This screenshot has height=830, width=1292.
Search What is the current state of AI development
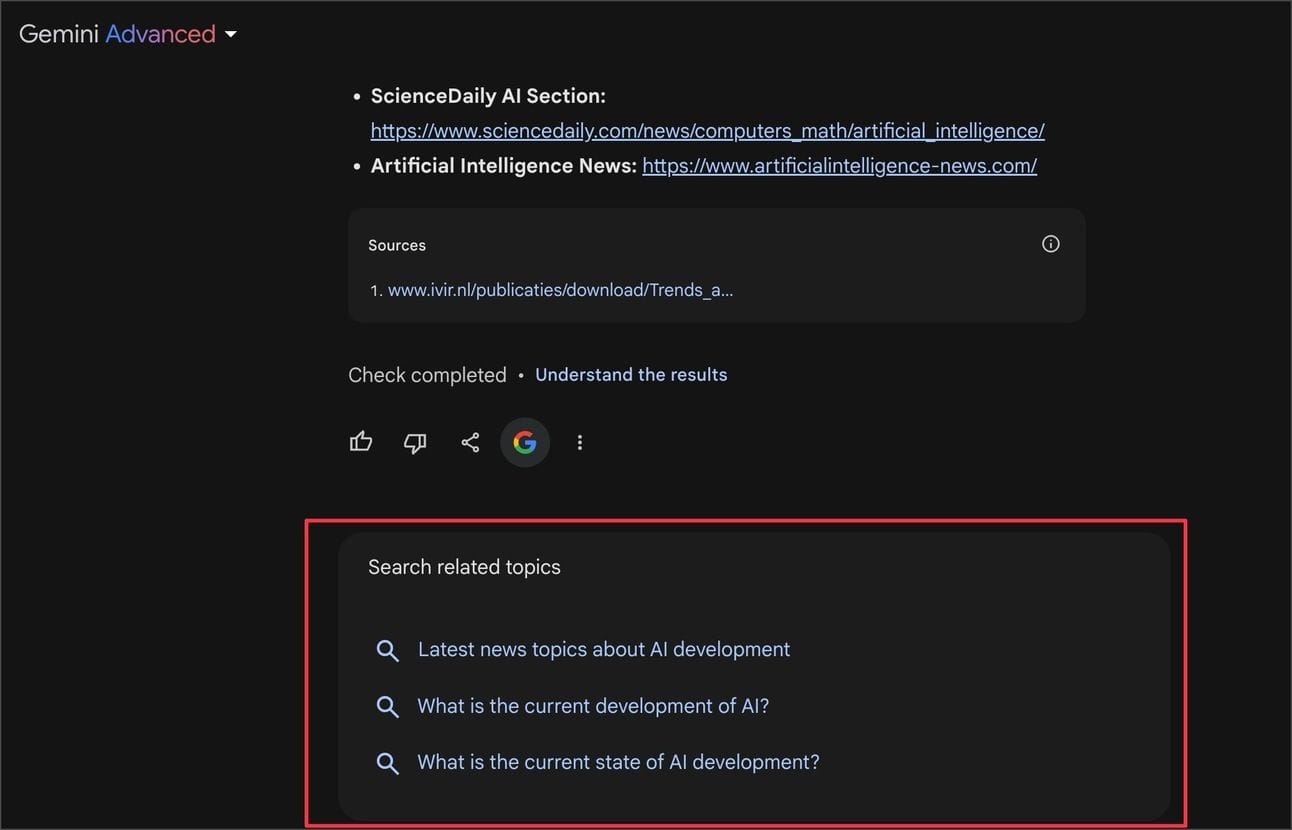tap(618, 762)
